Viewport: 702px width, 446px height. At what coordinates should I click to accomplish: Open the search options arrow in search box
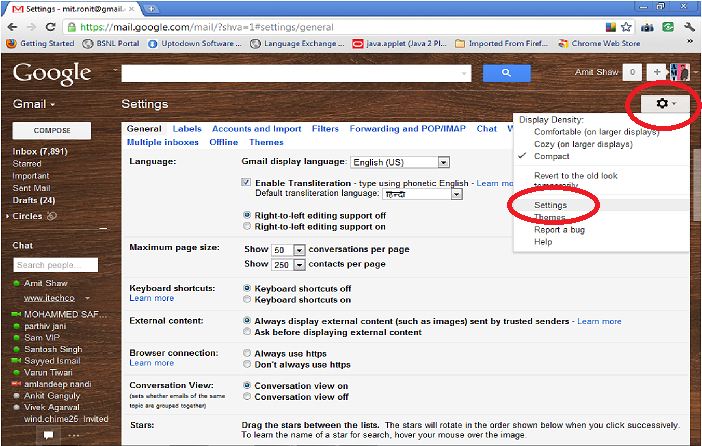(x=464, y=73)
